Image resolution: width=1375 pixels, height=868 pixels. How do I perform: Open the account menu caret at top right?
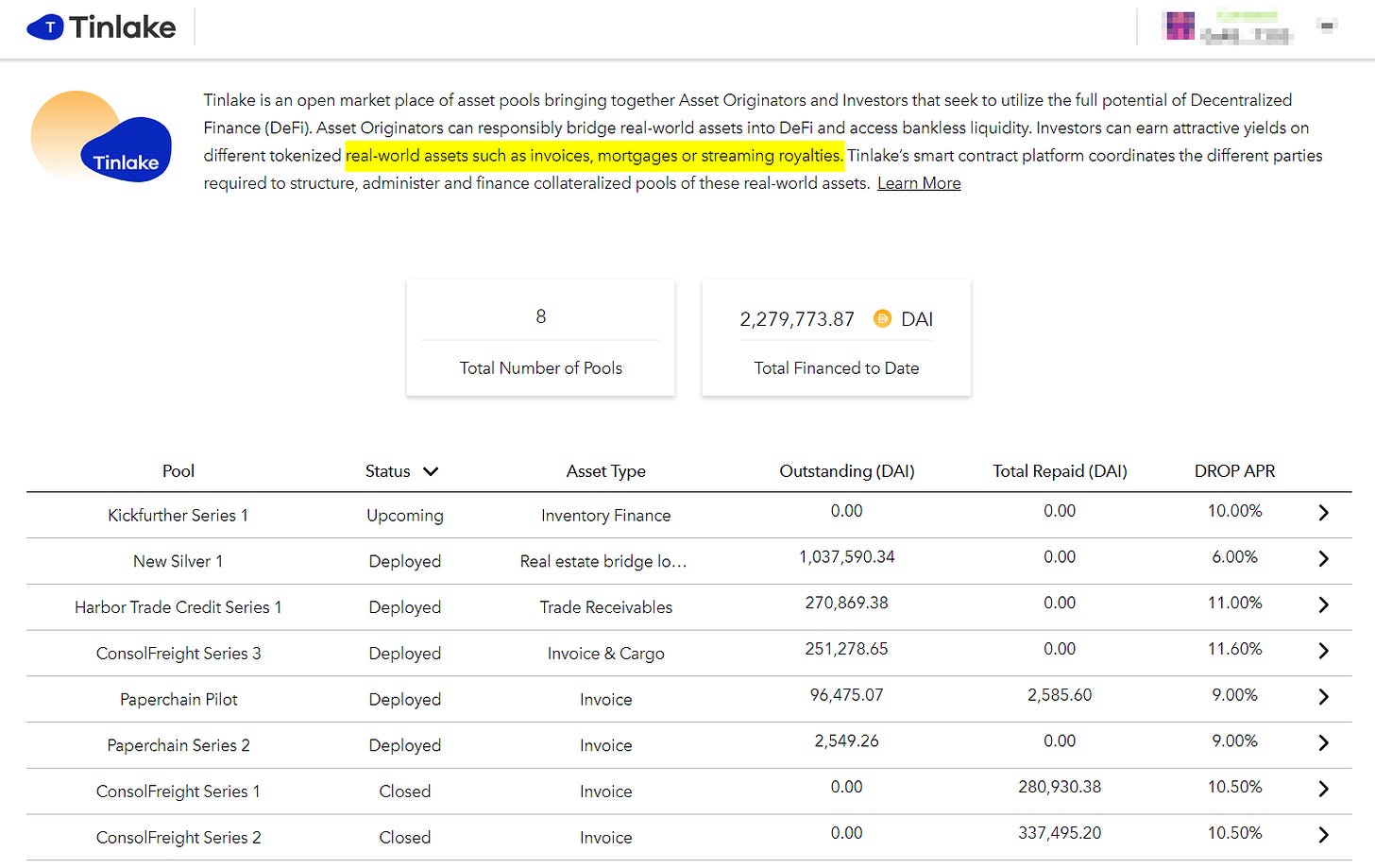1327,26
